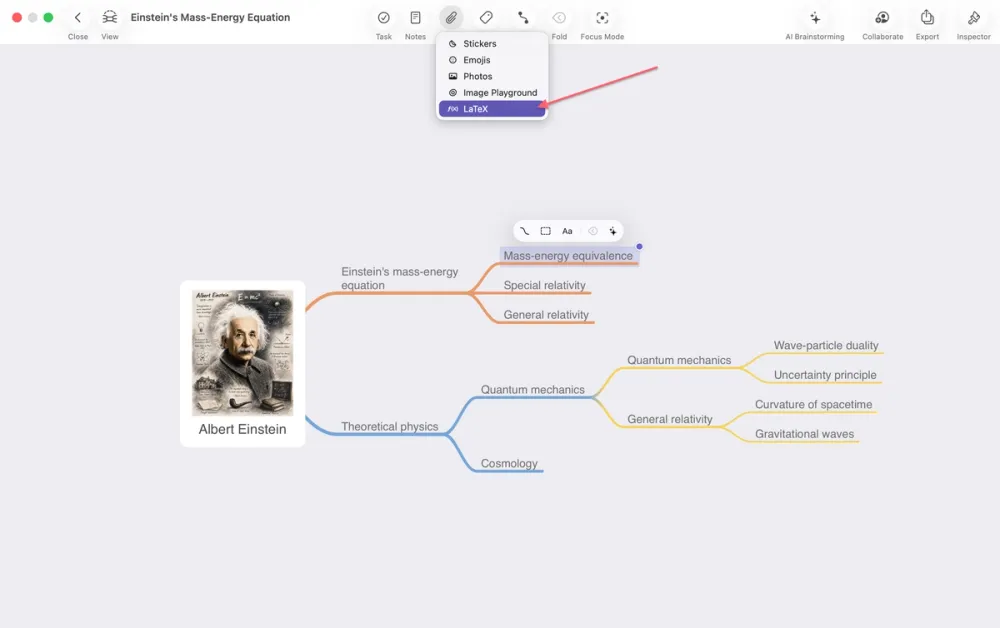Screen dimensions: 1000x628
Task: Click the boundary rectangle icon in floating toolbar
Action: (545, 231)
